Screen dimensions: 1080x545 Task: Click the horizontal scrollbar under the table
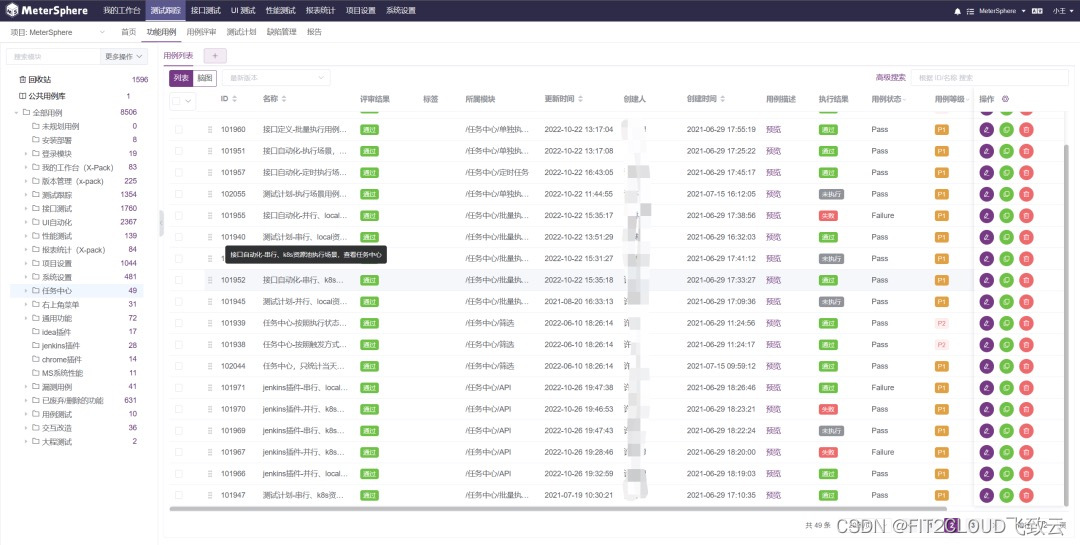pos(558,509)
